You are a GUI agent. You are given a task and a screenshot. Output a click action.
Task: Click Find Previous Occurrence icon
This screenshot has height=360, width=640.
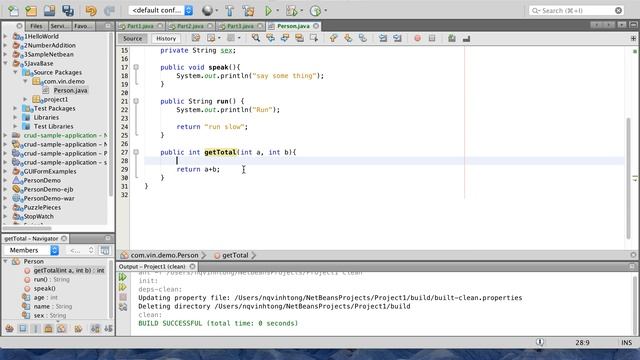point(270,38)
